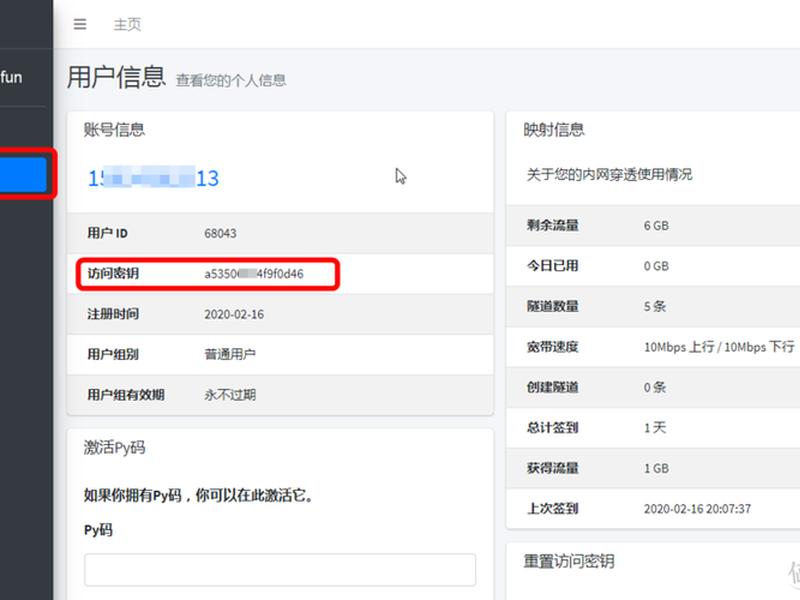Click the 注册时间 label
This screenshot has height=600, width=800.
(x=113, y=314)
